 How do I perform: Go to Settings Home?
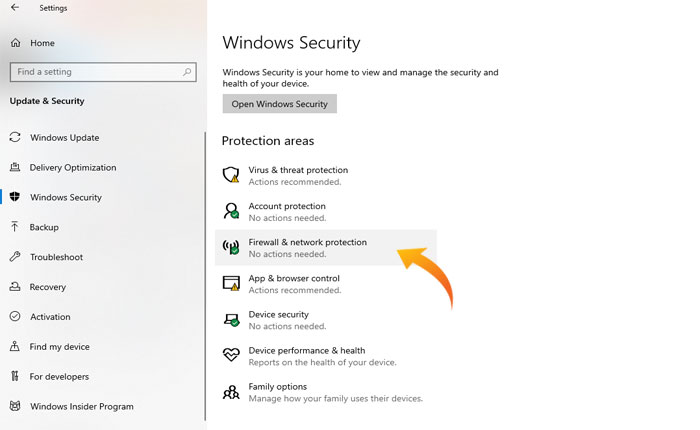(x=42, y=43)
